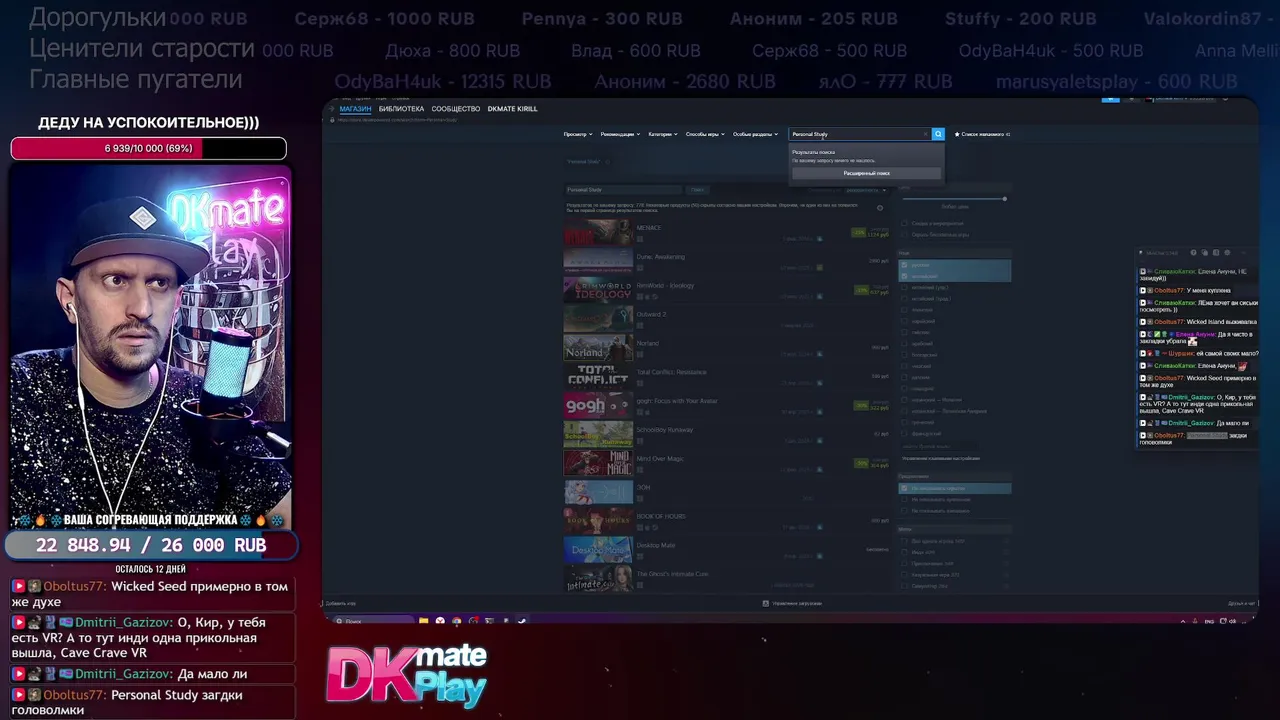Click the Windows taskbar search box
1280x720 pixels.
coord(373,621)
